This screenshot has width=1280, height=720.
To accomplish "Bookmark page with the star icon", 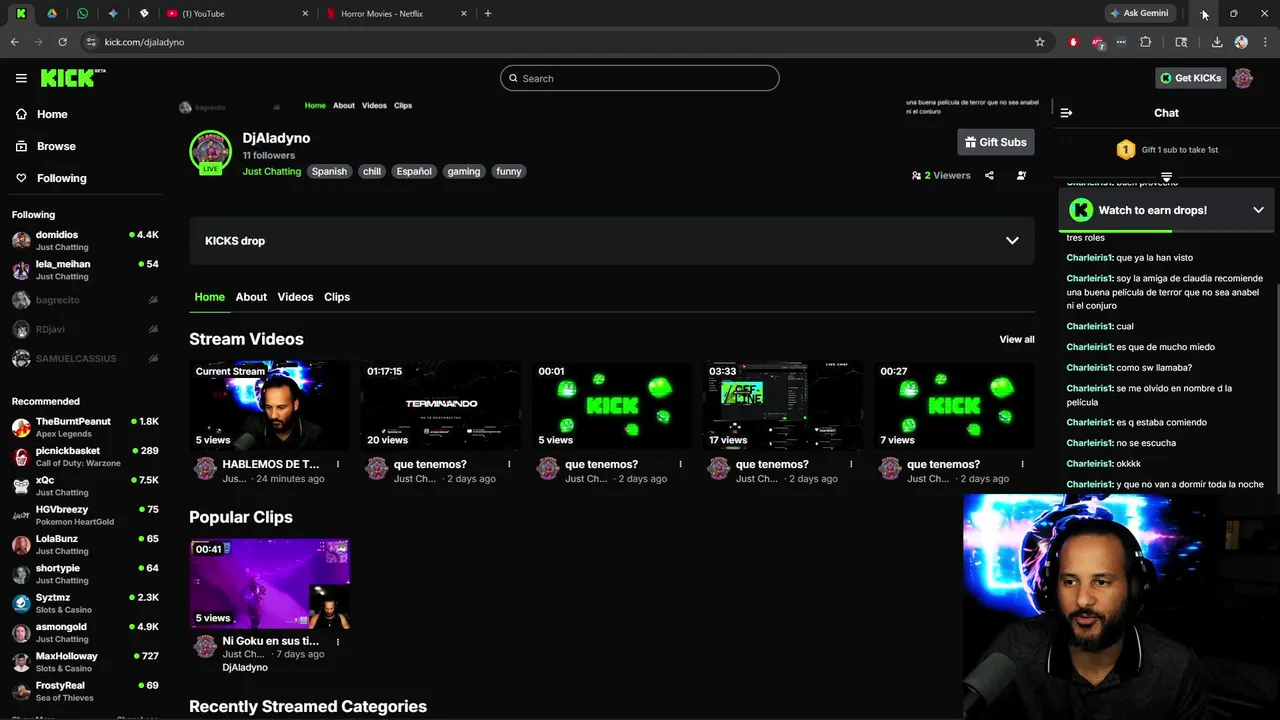I will (1040, 42).
